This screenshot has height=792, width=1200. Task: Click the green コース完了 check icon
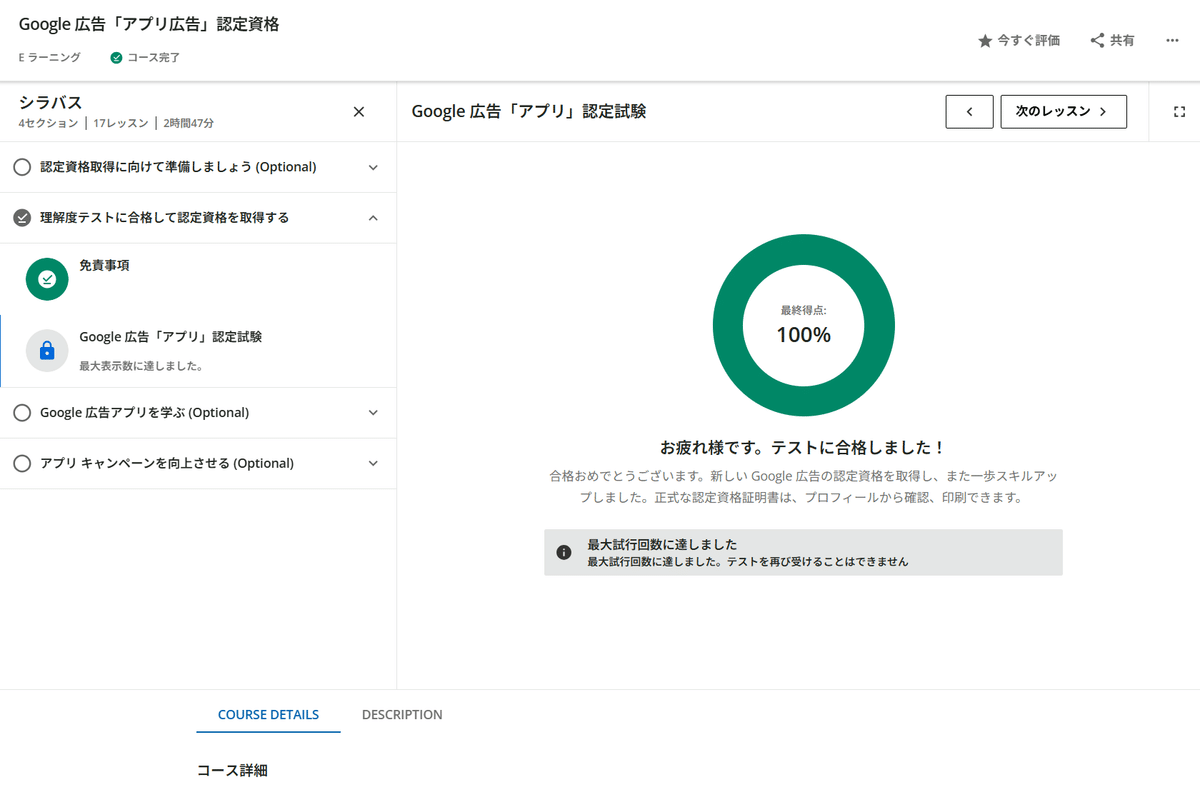[x=117, y=58]
